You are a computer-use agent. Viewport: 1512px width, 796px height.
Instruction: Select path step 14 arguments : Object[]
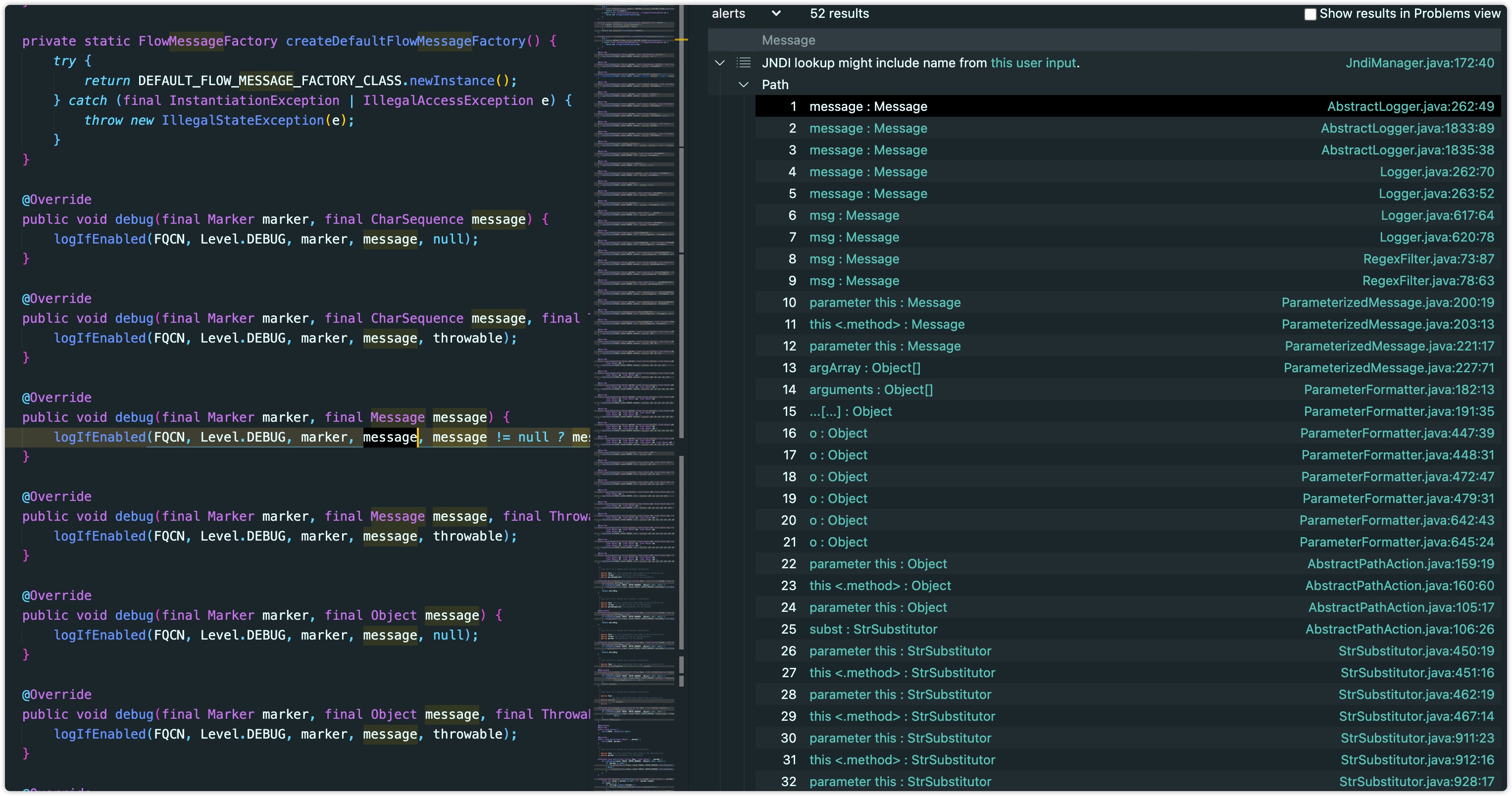[x=1127, y=389]
